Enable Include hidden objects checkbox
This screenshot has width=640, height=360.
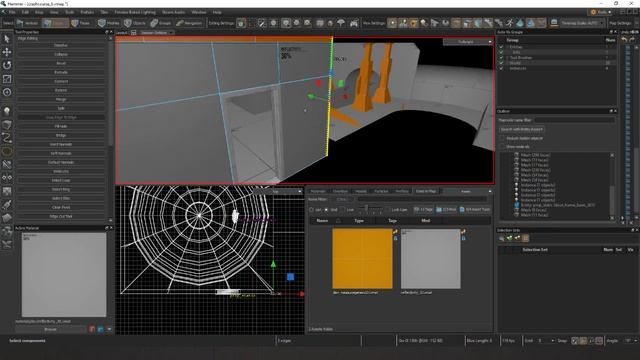pos(503,138)
